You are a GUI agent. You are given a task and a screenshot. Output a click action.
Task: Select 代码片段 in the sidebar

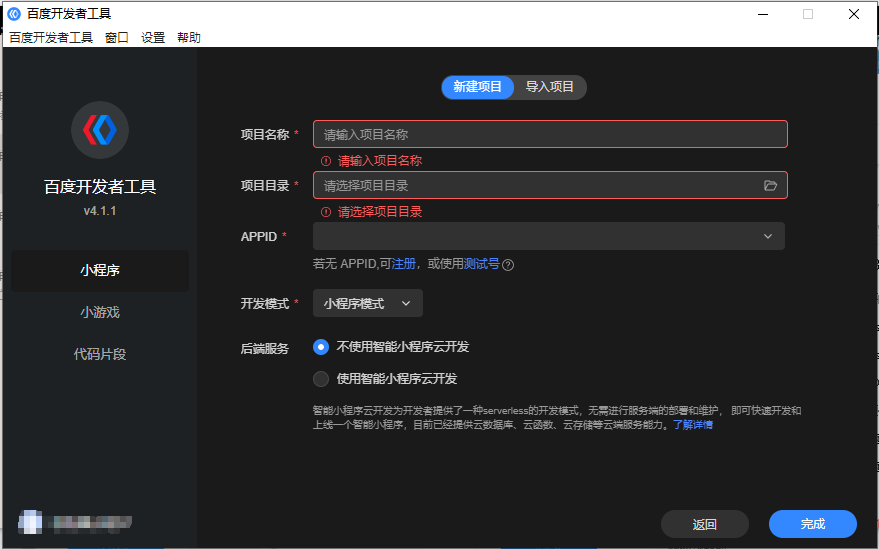click(x=100, y=354)
